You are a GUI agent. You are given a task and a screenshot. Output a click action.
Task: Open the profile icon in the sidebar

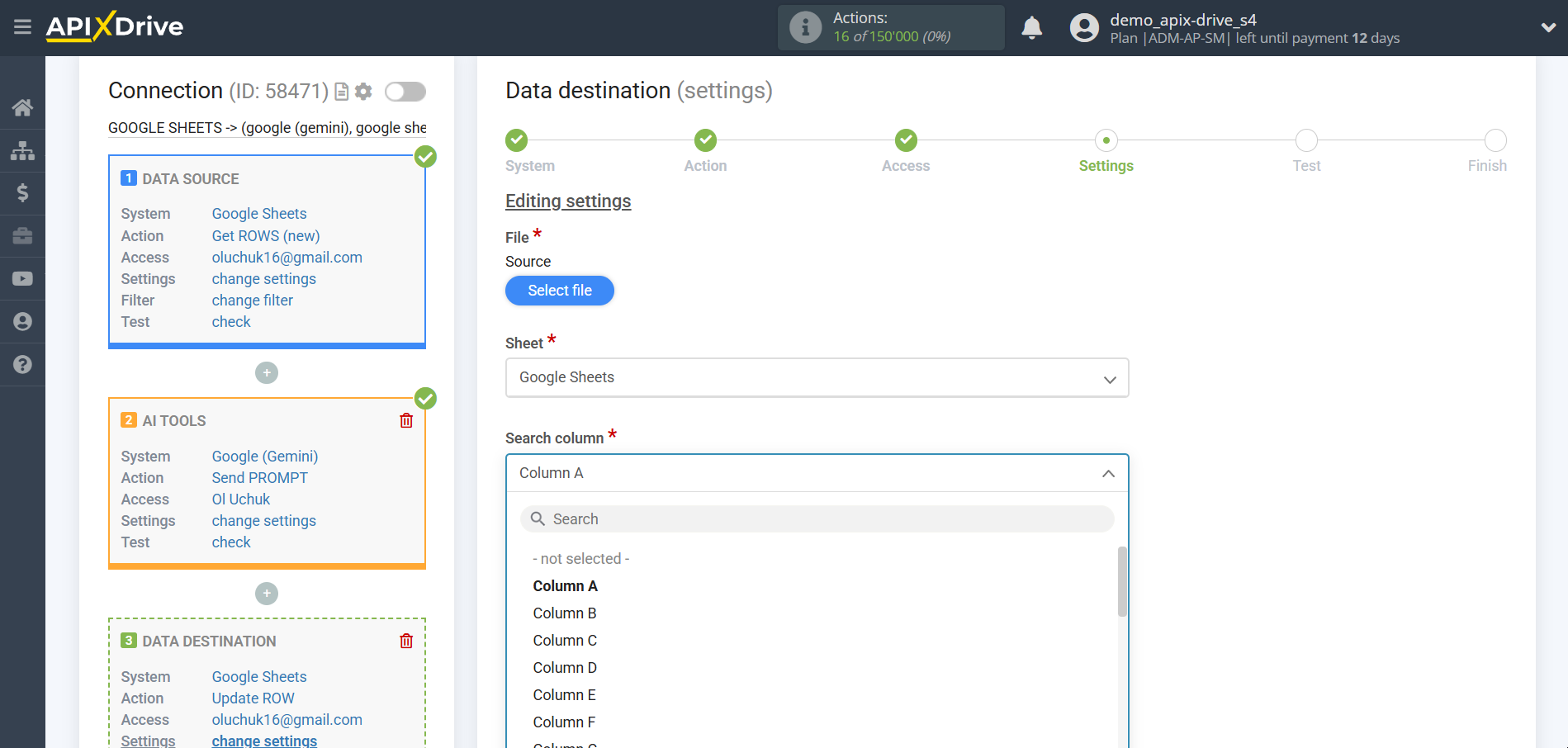tap(22, 321)
